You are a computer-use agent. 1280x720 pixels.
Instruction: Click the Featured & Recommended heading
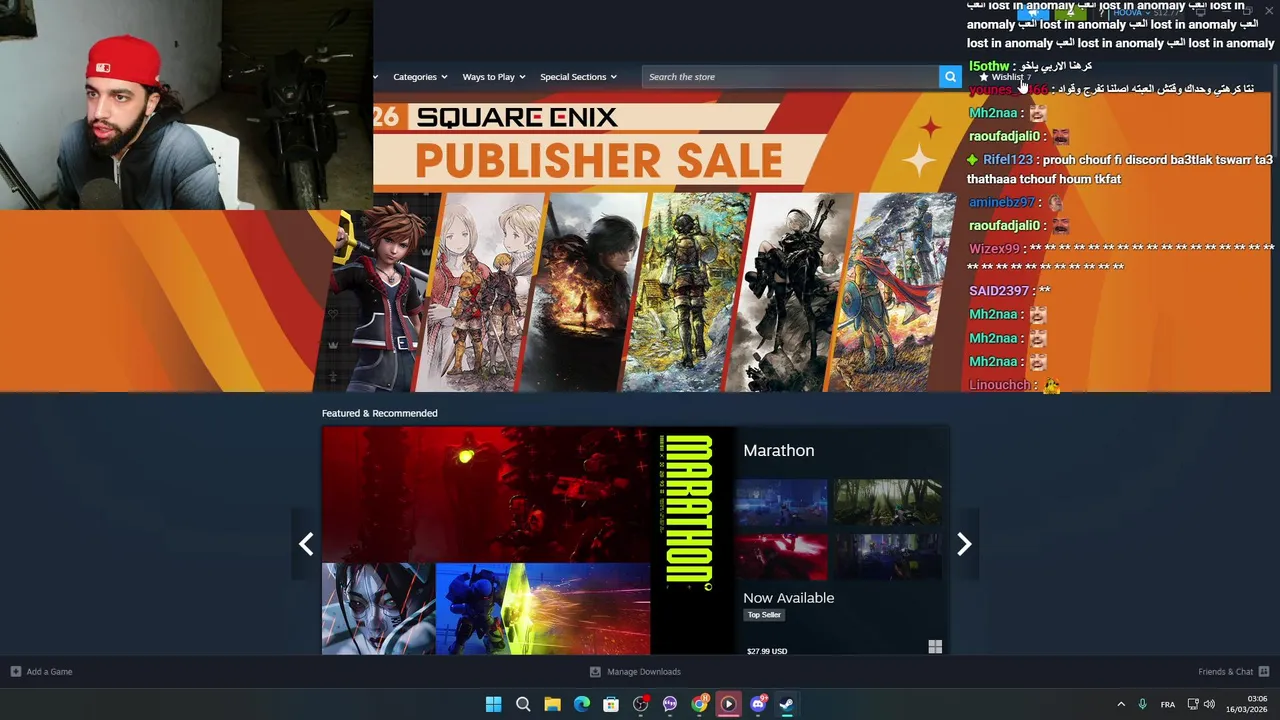(x=379, y=413)
